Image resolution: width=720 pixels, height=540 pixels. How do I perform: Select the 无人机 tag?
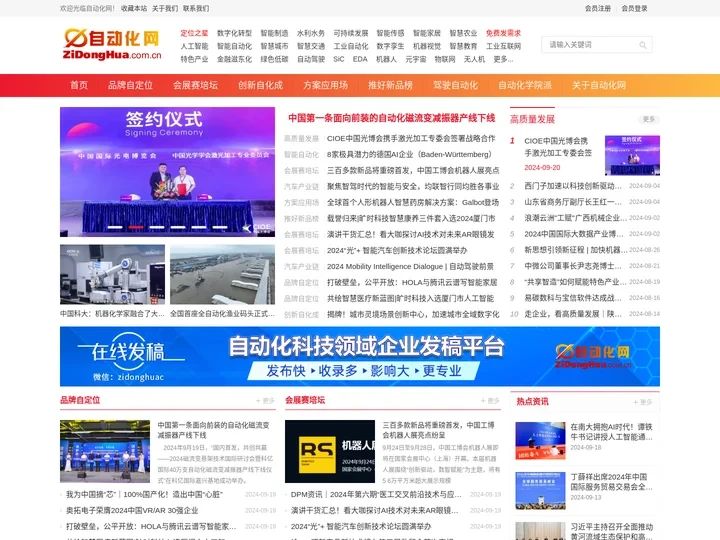(x=474, y=59)
